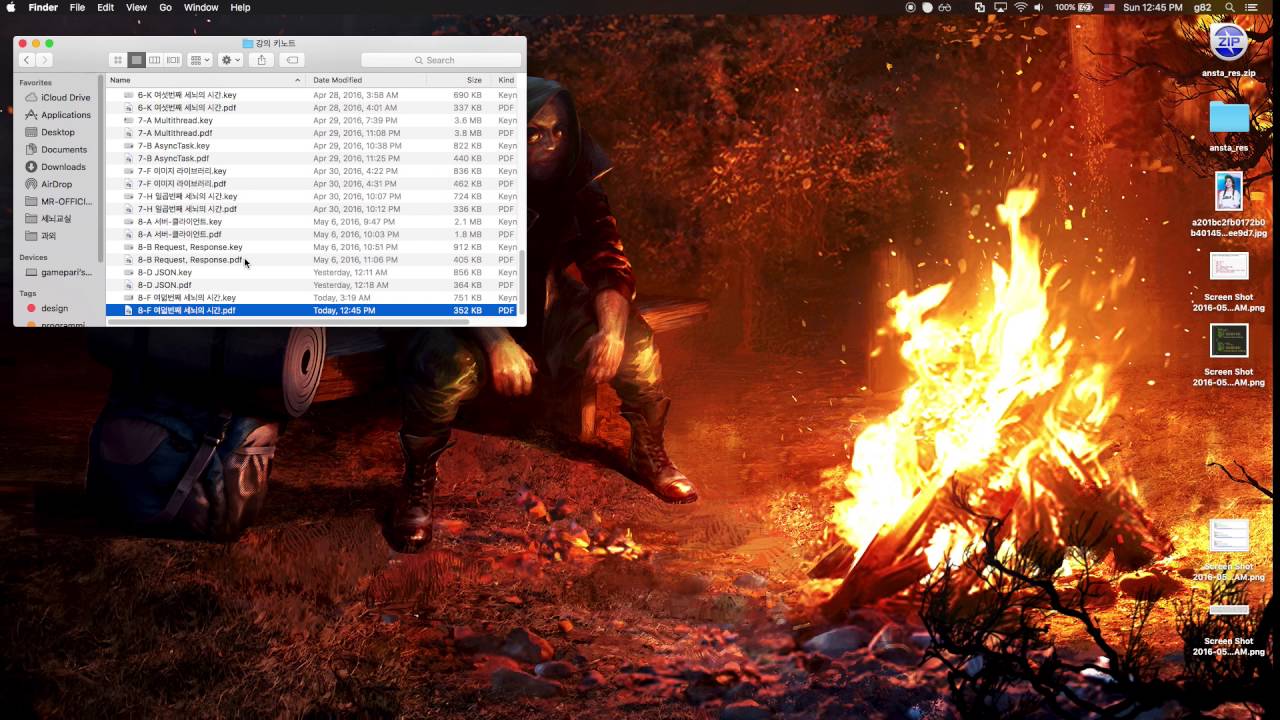This screenshot has height=720, width=1280.
Task: Go forward with the Finder forward arrow
Action: click(43, 60)
